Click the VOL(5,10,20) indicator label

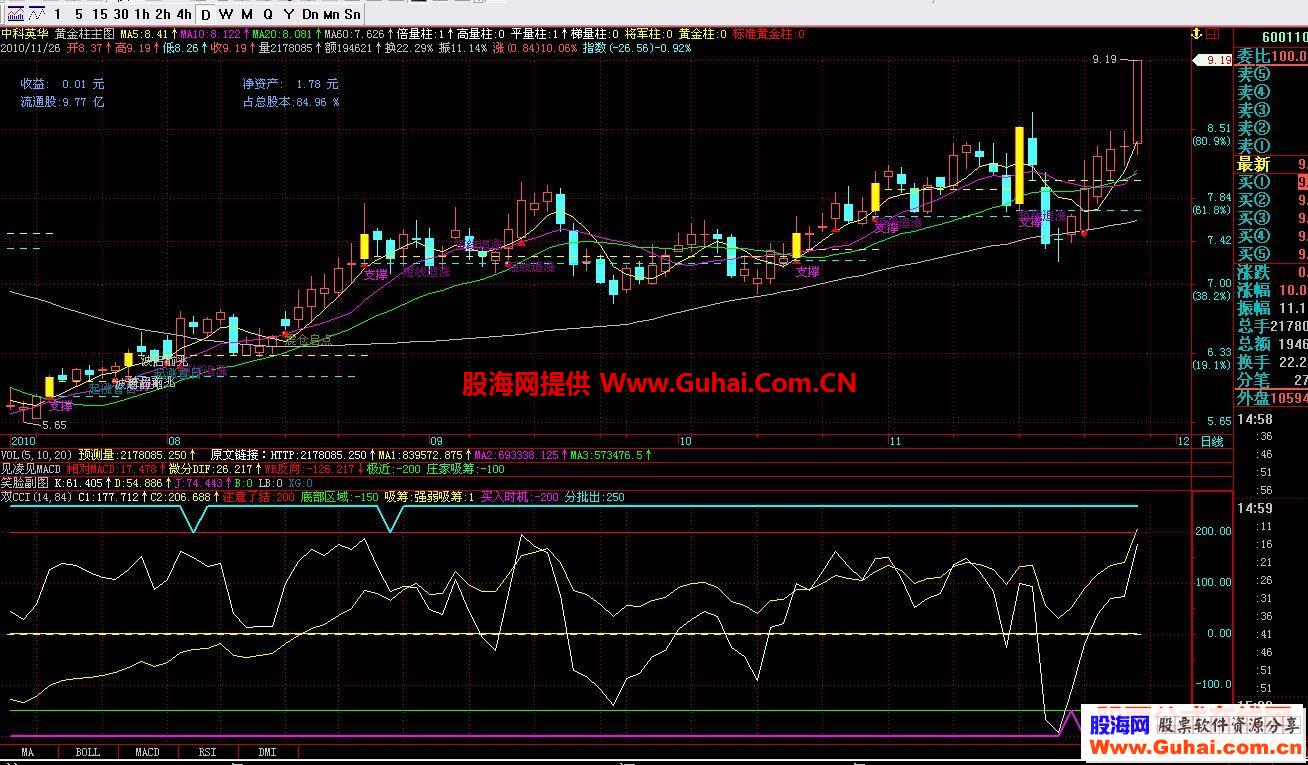click(37, 454)
